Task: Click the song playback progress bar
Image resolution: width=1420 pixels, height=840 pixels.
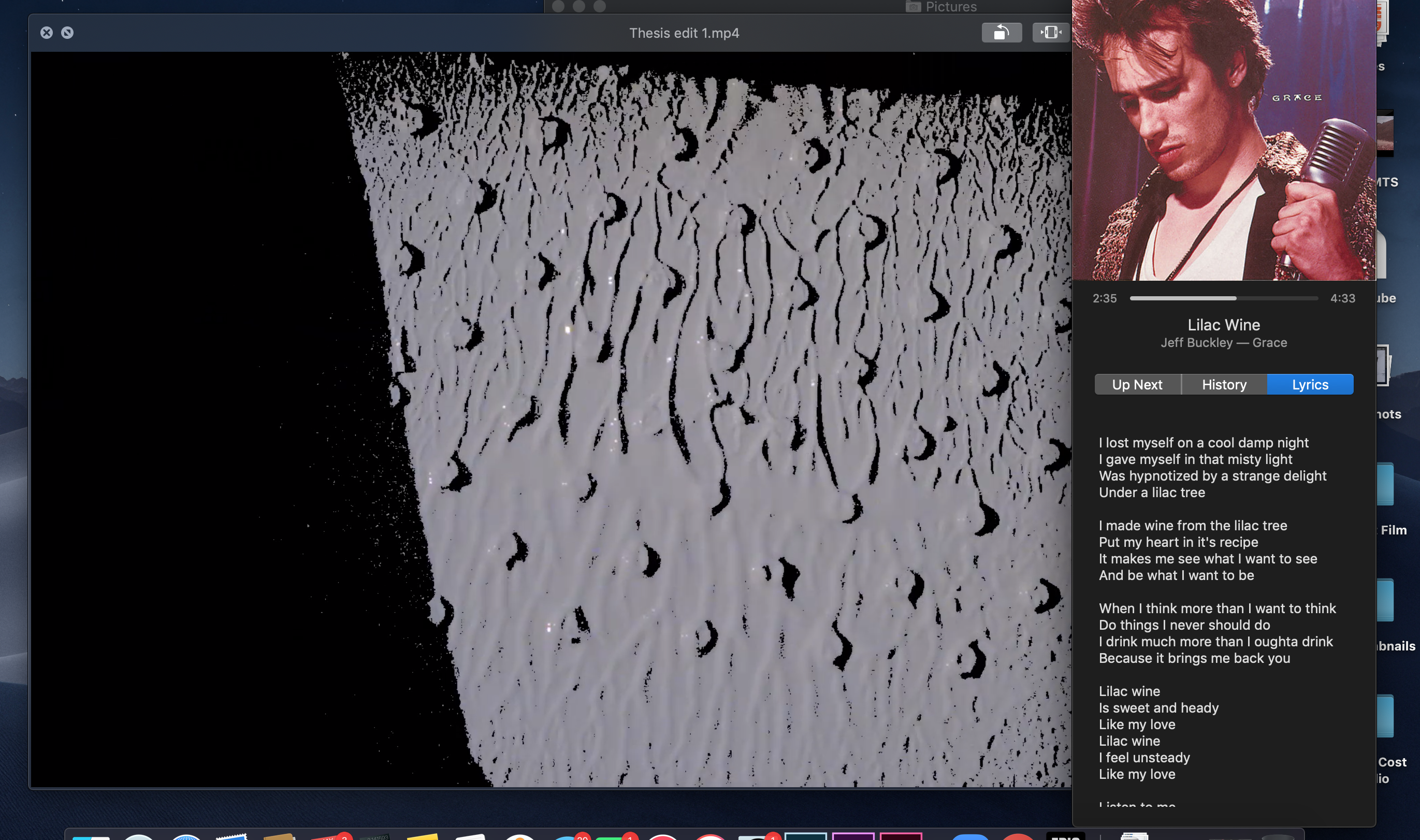Action: point(1224,298)
